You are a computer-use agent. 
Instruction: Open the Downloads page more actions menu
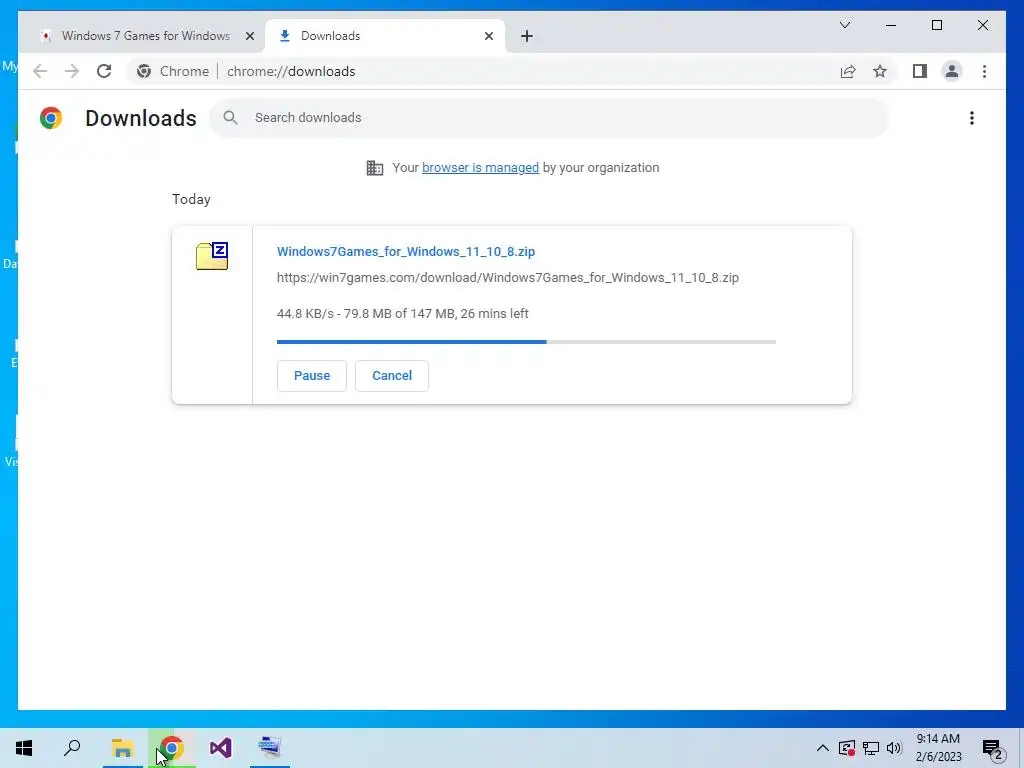click(x=972, y=118)
